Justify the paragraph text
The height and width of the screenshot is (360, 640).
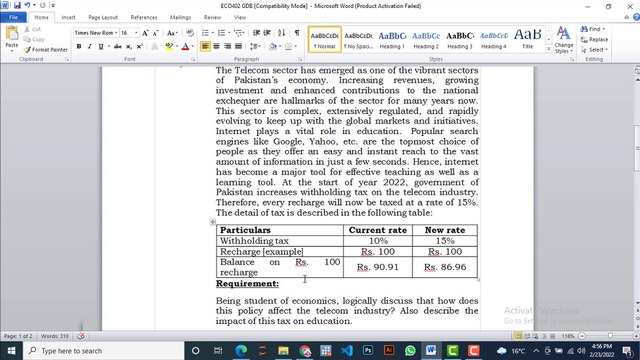click(238, 47)
